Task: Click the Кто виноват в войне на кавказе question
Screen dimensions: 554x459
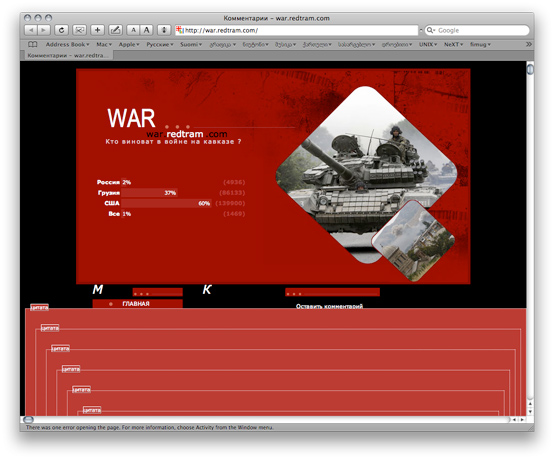Action: 173,142
